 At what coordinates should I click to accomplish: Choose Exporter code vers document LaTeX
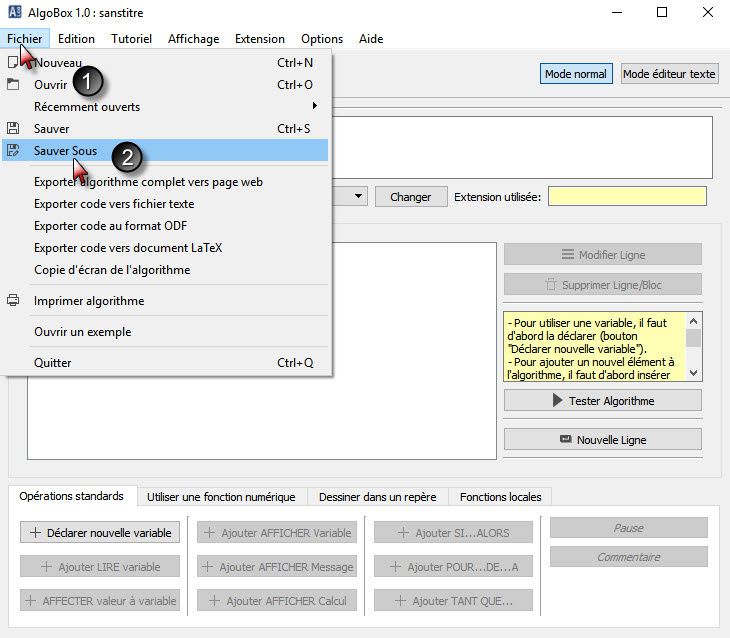[x=165, y=247]
